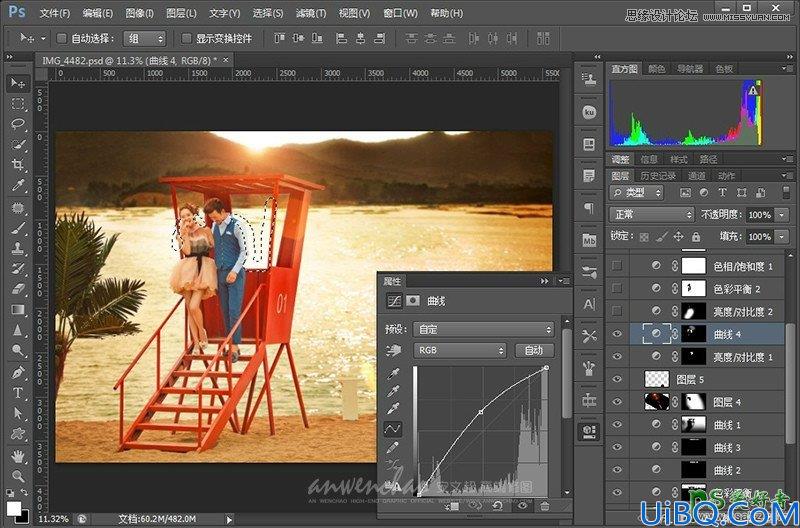
Task: Switch to the 历史记录 tab
Action: [x=658, y=176]
